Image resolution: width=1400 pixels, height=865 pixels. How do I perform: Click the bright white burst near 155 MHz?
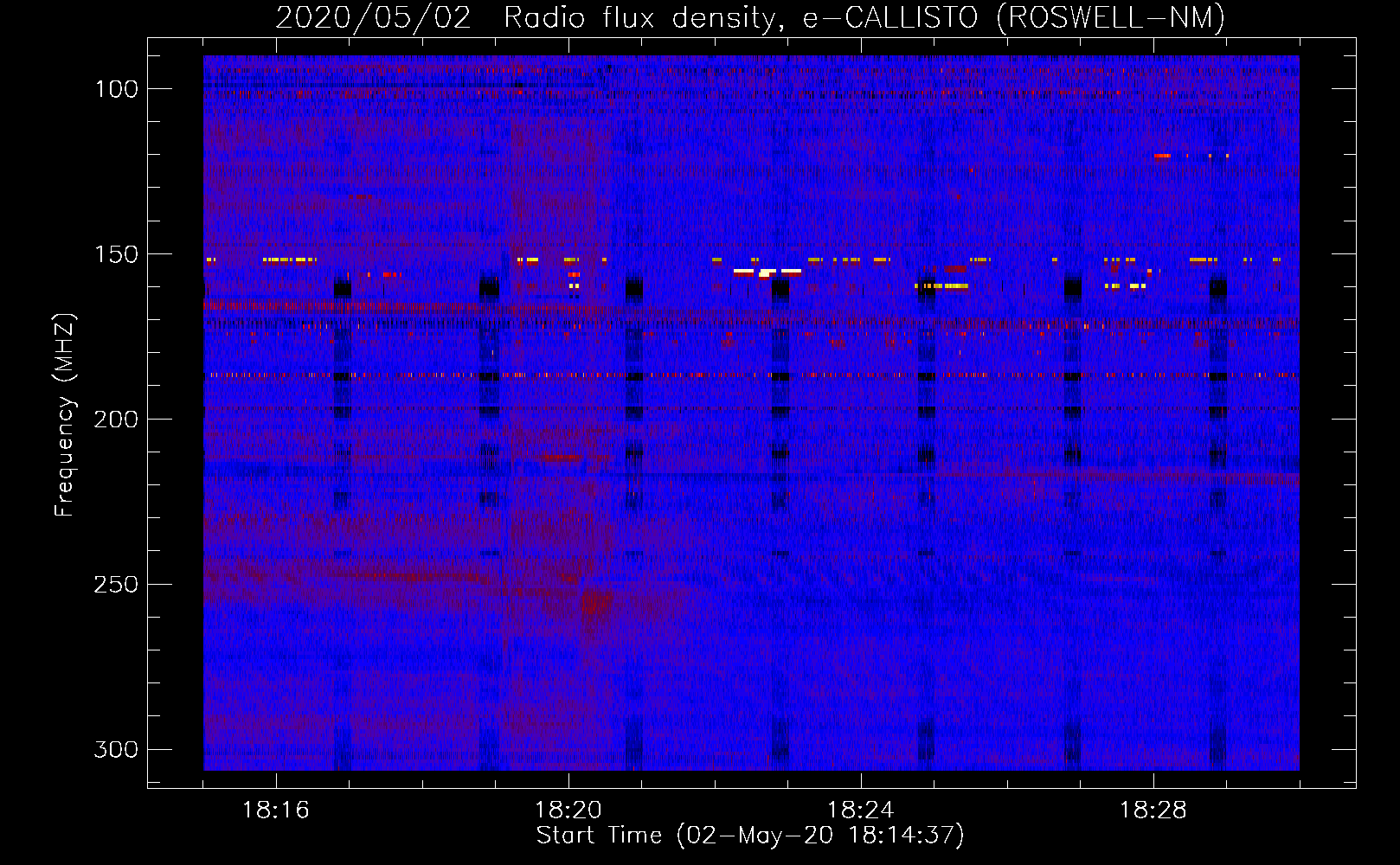[767, 272]
